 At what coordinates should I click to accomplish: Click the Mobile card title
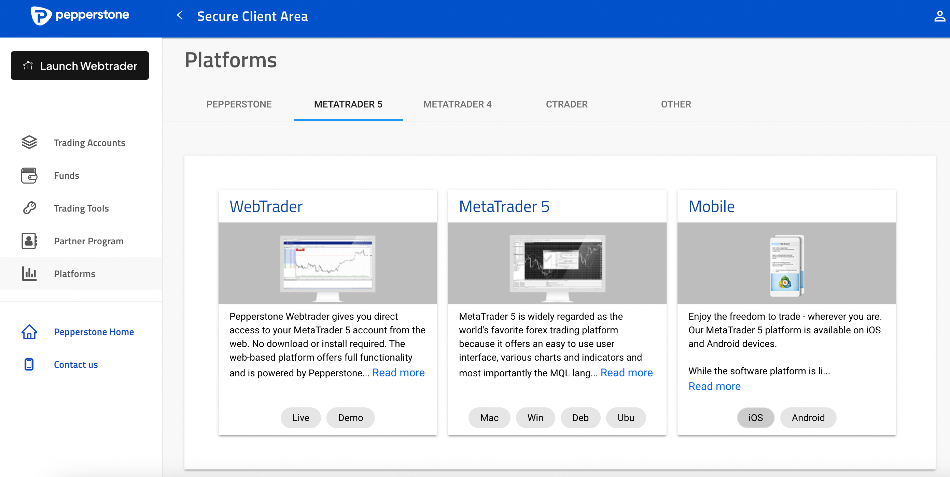pos(711,207)
